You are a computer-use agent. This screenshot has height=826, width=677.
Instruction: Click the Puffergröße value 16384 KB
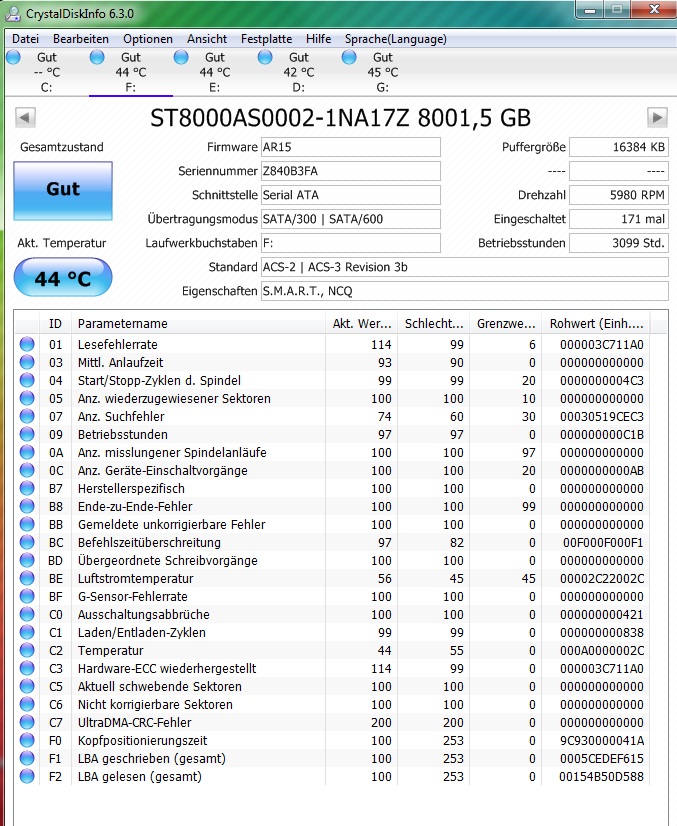pos(619,147)
